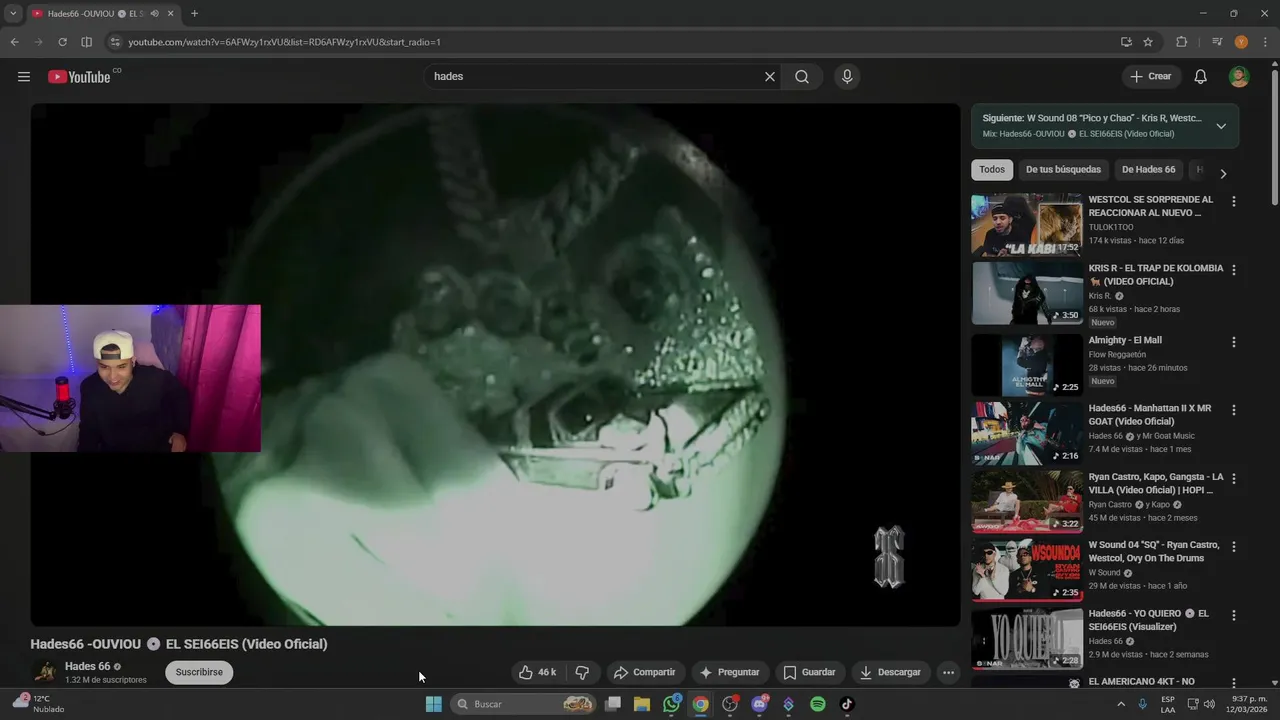Subscribe with the Suscribirse button
The width and height of the screenshot is (1280, 720).
[199, 672]
